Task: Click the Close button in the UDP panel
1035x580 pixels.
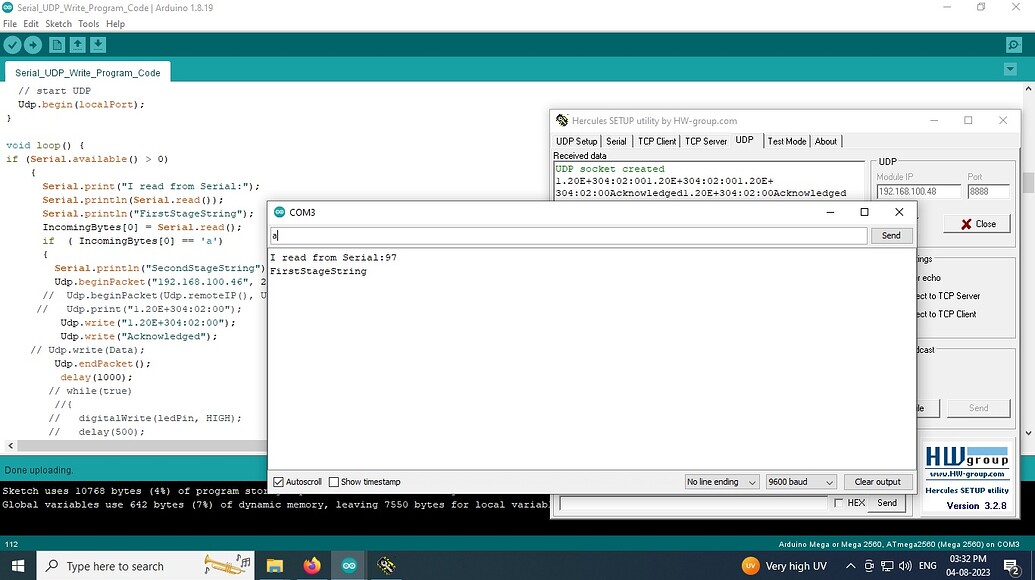Action: 975,224
